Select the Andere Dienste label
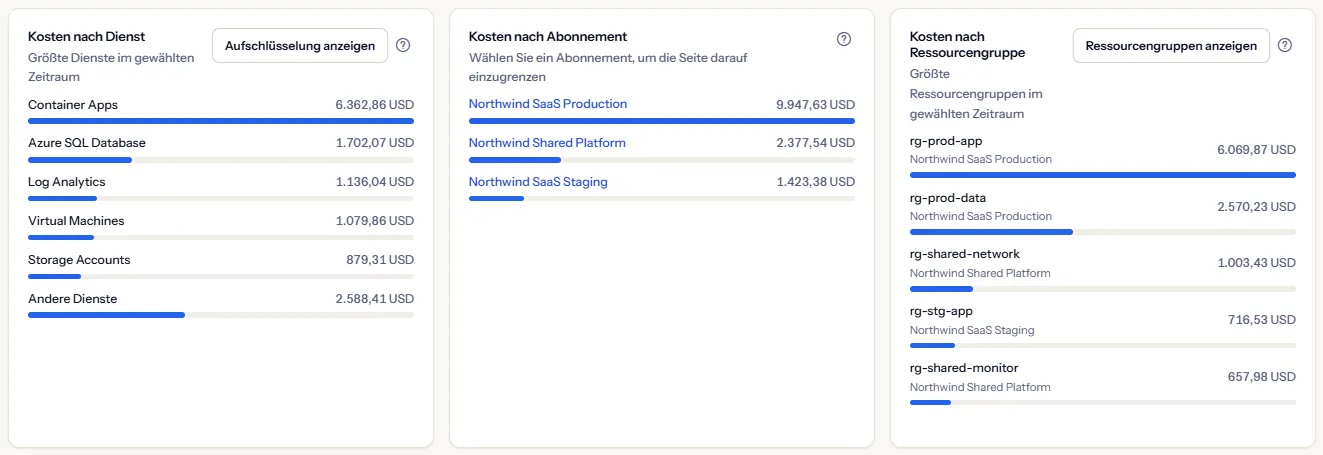The image size is (1323, 455). click(x=73, y=299)
